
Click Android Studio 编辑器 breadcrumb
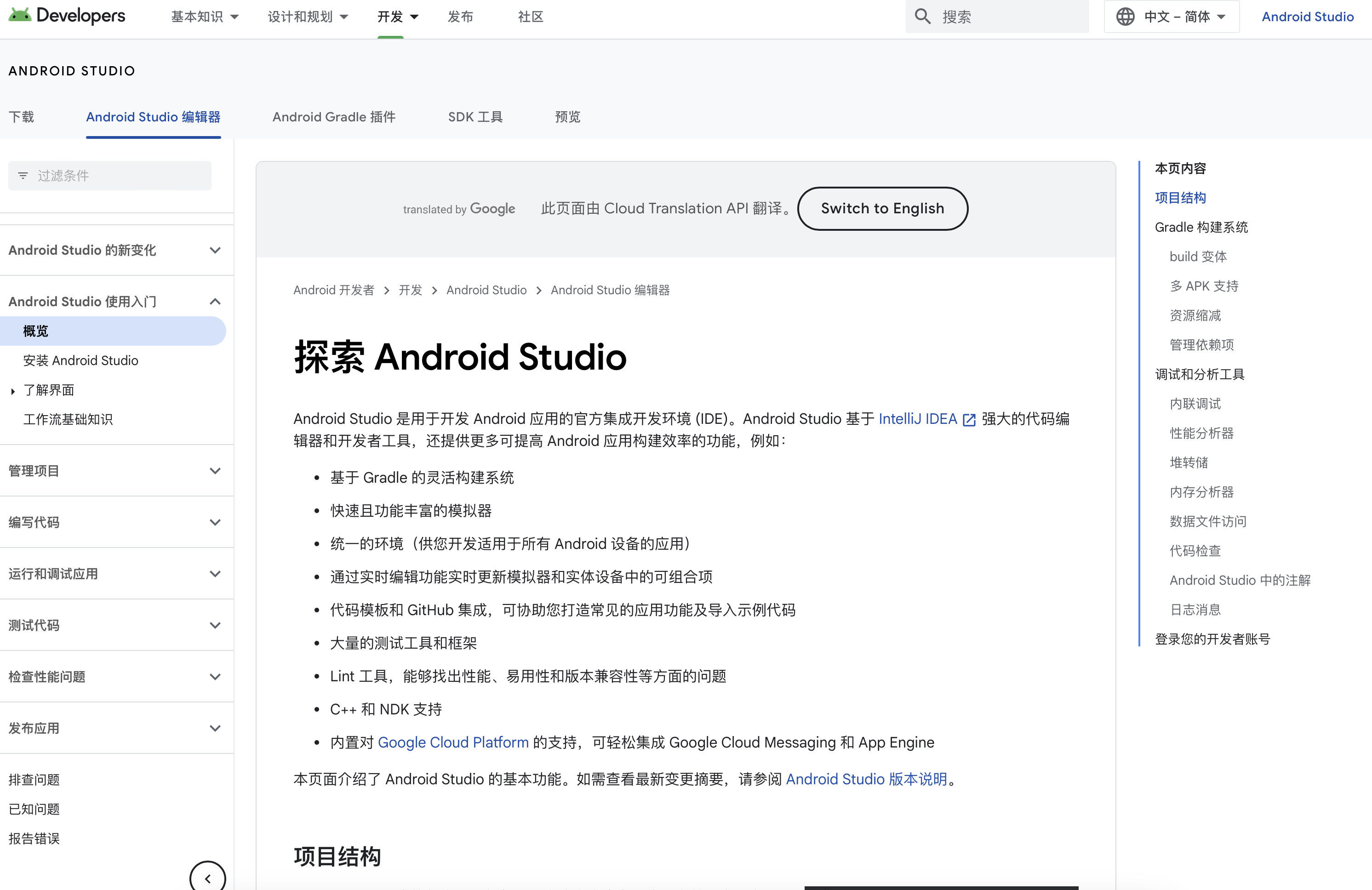coord(610,290)
